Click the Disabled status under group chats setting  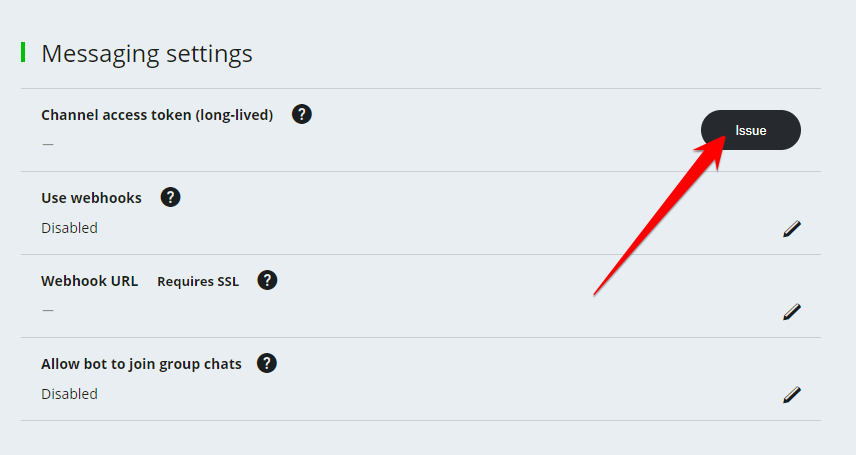(x=69, y=394)
